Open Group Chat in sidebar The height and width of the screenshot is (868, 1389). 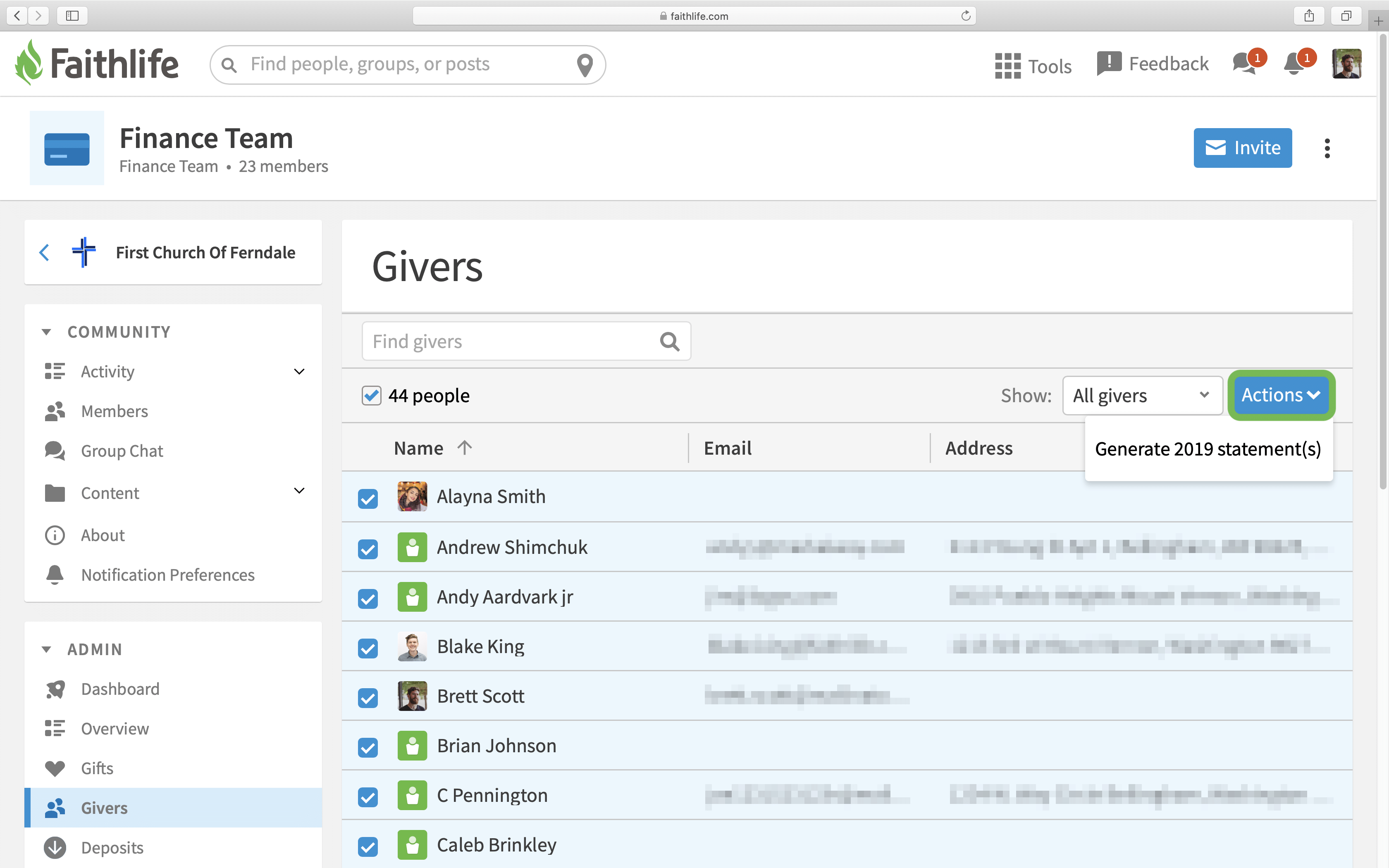[122, 451]
